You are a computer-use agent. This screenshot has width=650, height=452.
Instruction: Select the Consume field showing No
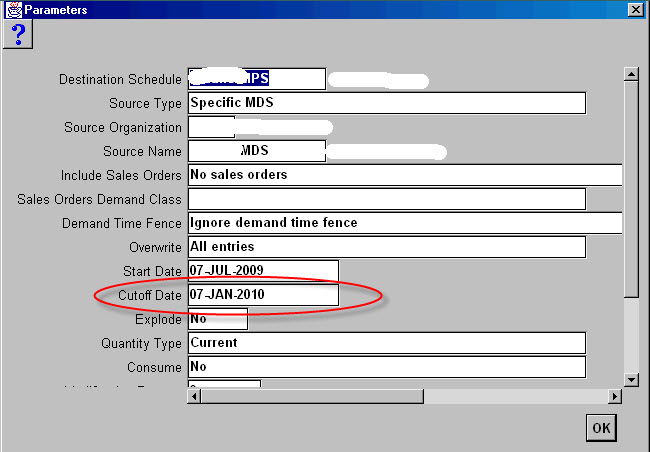pos(387,367)
